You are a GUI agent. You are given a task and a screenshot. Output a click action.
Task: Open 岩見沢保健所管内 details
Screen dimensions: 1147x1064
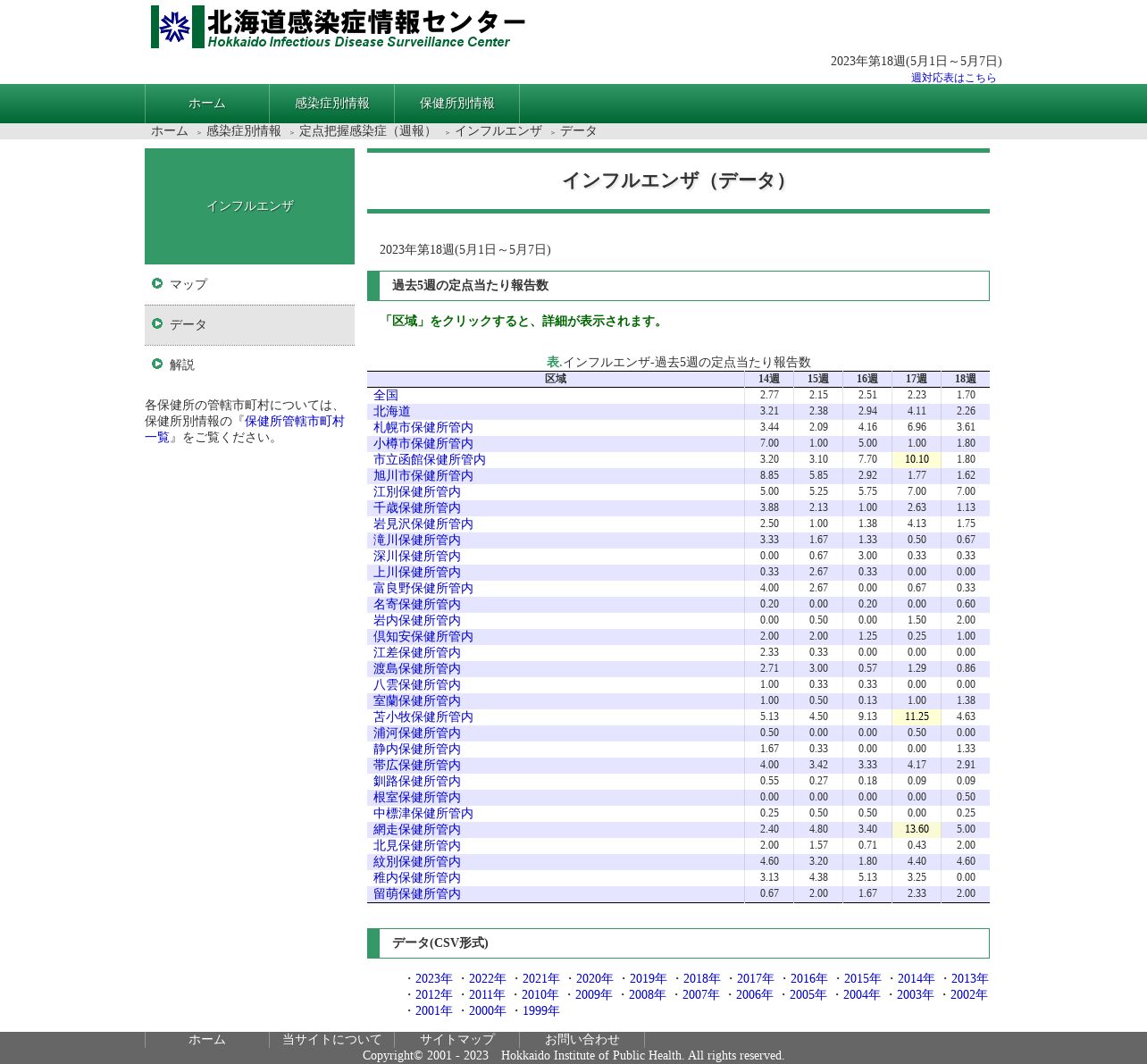pos(423,524)
